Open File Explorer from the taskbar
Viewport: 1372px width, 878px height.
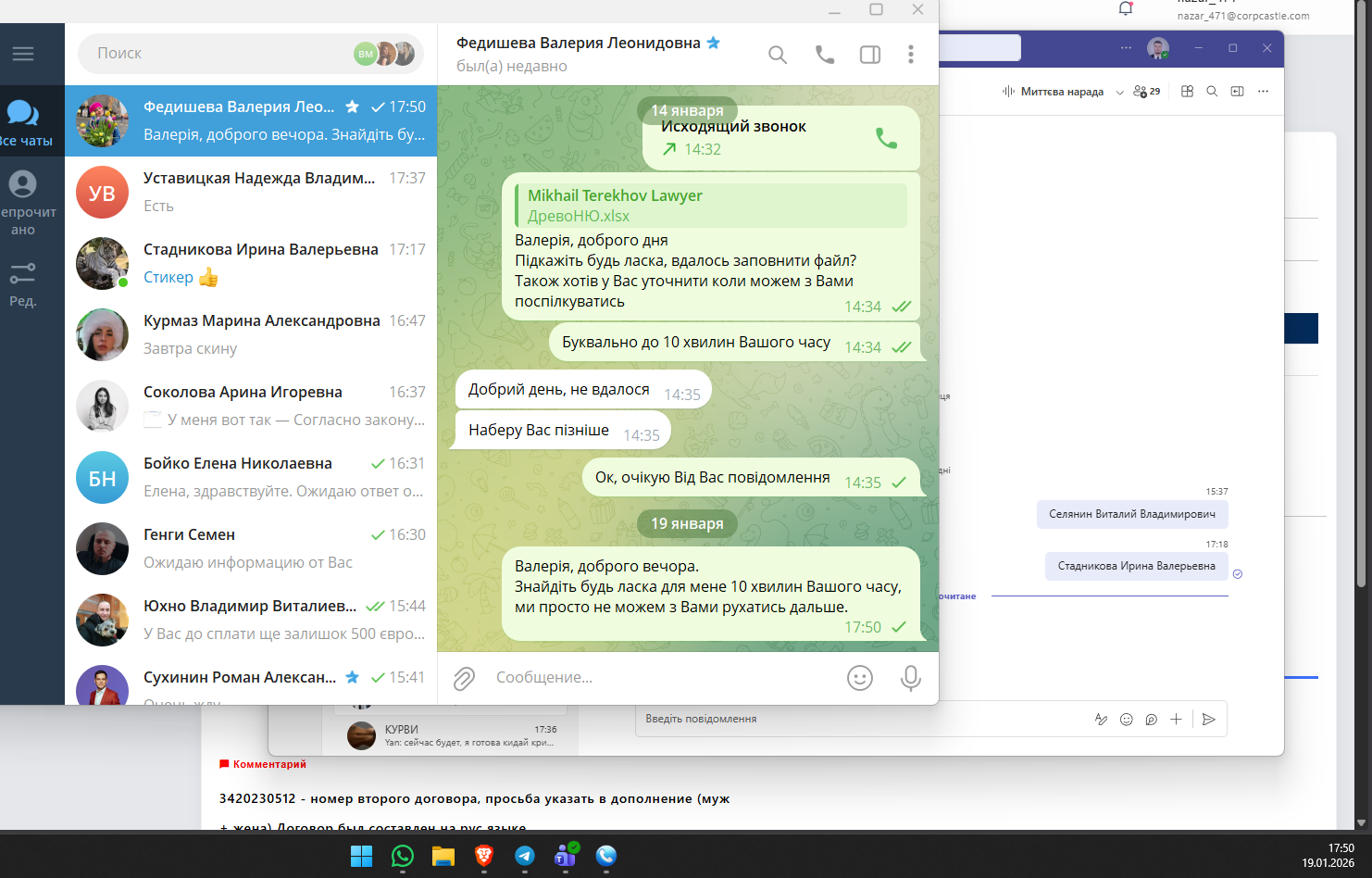(443, 856)
